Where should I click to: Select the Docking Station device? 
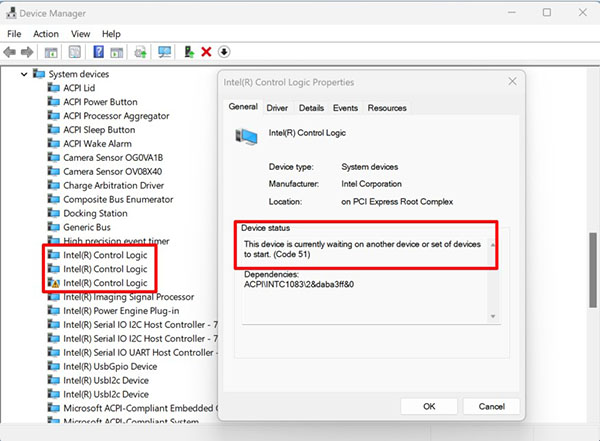pyautogui.click(x=95, y=213)
